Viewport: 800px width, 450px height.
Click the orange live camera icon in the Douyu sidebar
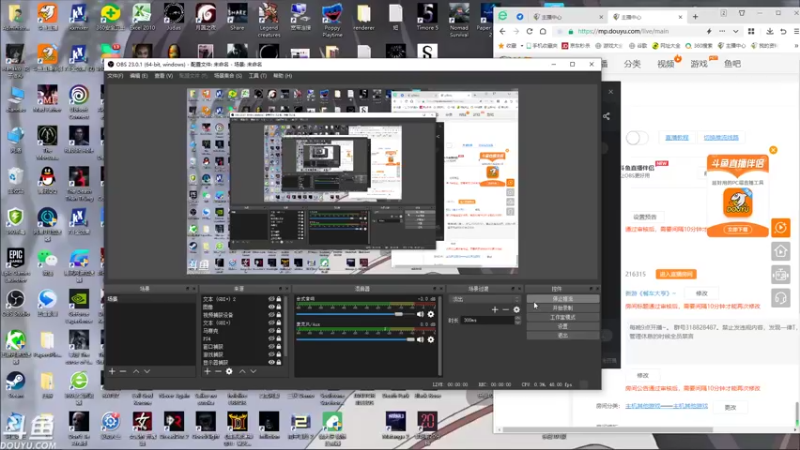click(781, 228)
